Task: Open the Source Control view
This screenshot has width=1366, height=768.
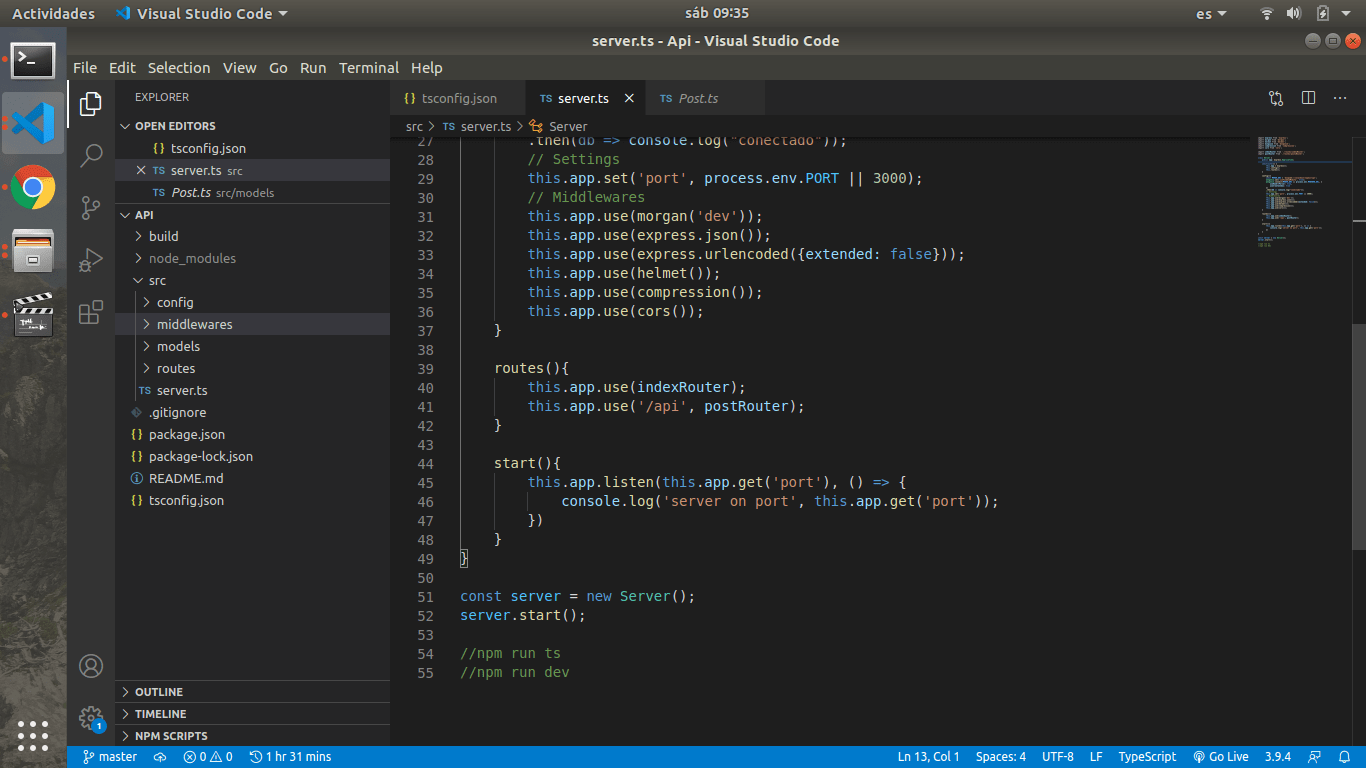Action: [91, 208]
